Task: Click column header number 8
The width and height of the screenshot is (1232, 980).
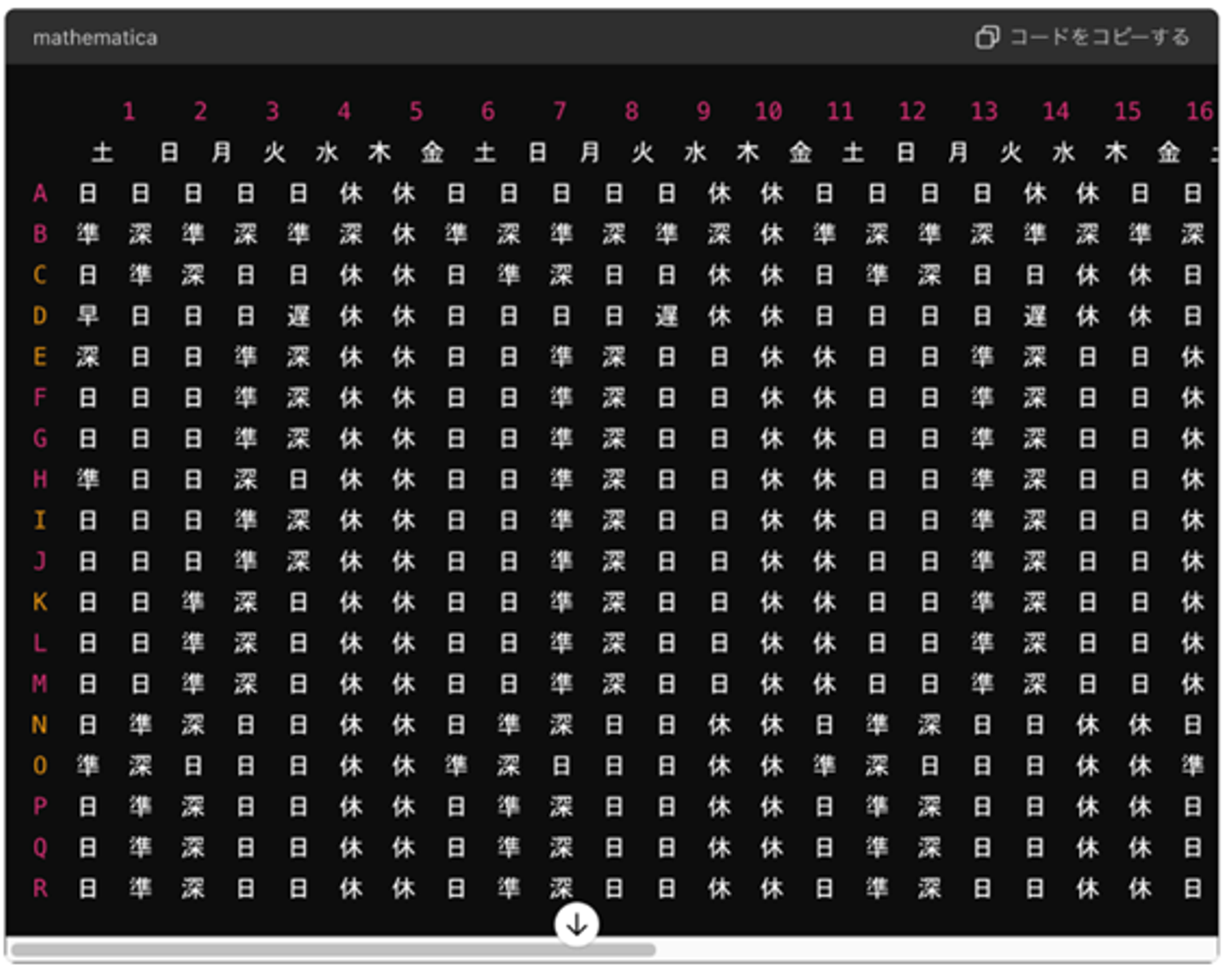Action: (x=631, y=111)
